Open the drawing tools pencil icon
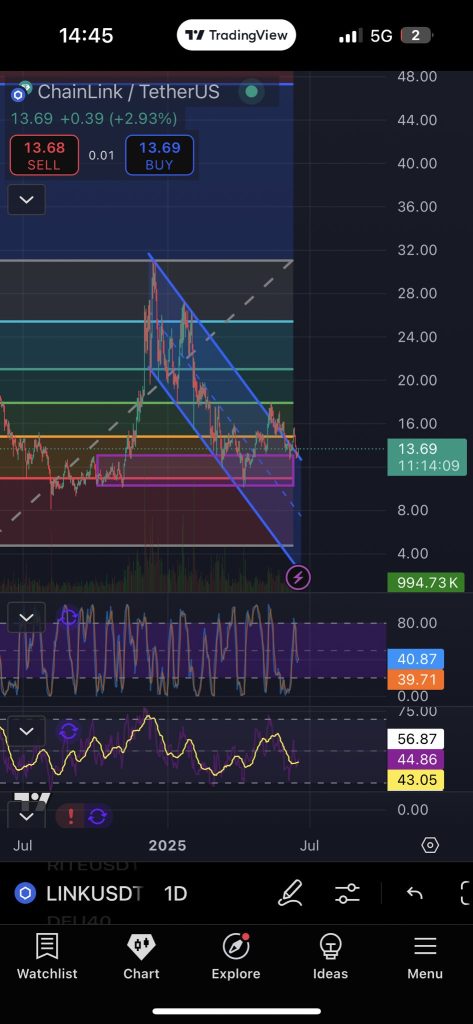Viewport: 473px width, 1024px height. tap(290, 893)
